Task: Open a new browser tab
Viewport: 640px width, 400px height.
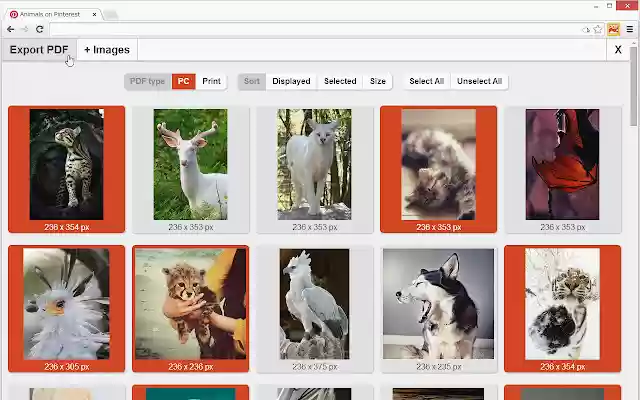Action: click(x=111, y=15)
